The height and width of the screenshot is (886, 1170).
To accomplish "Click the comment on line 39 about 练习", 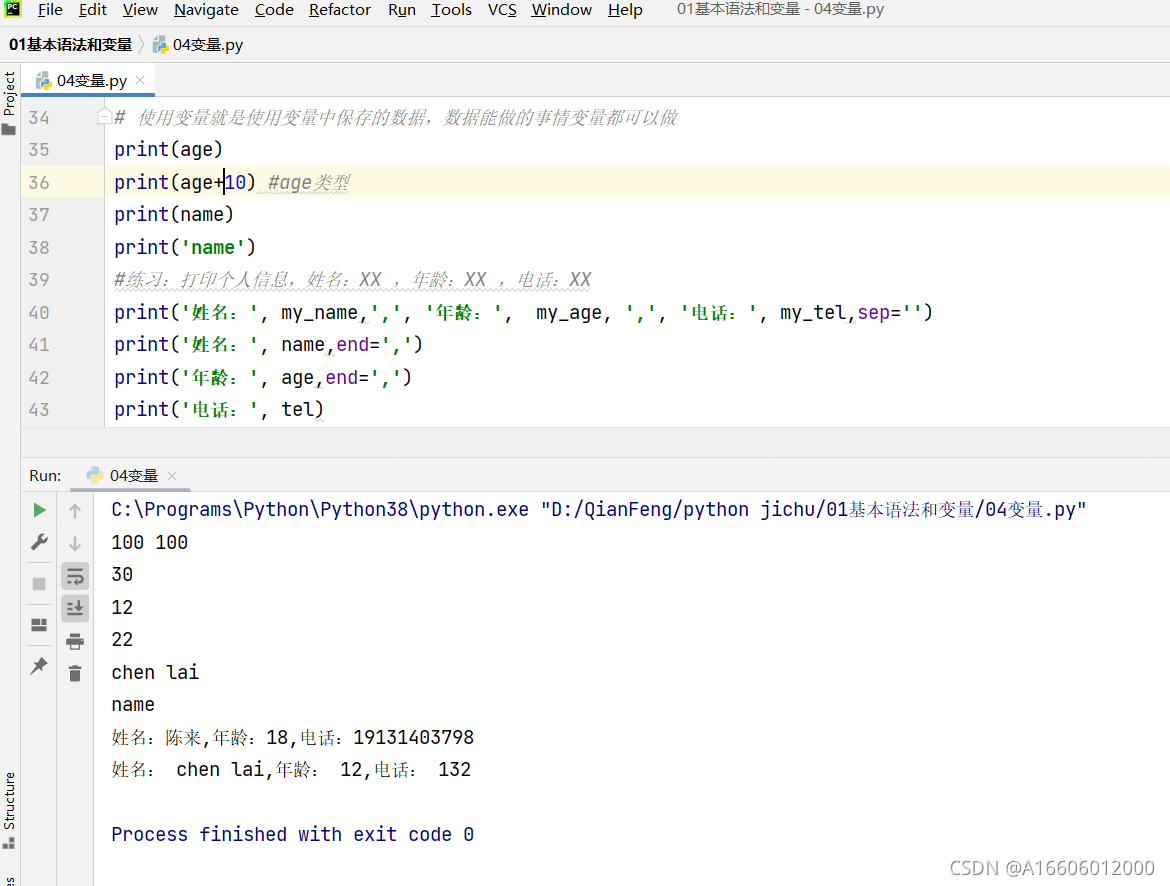I will [352, 280].
